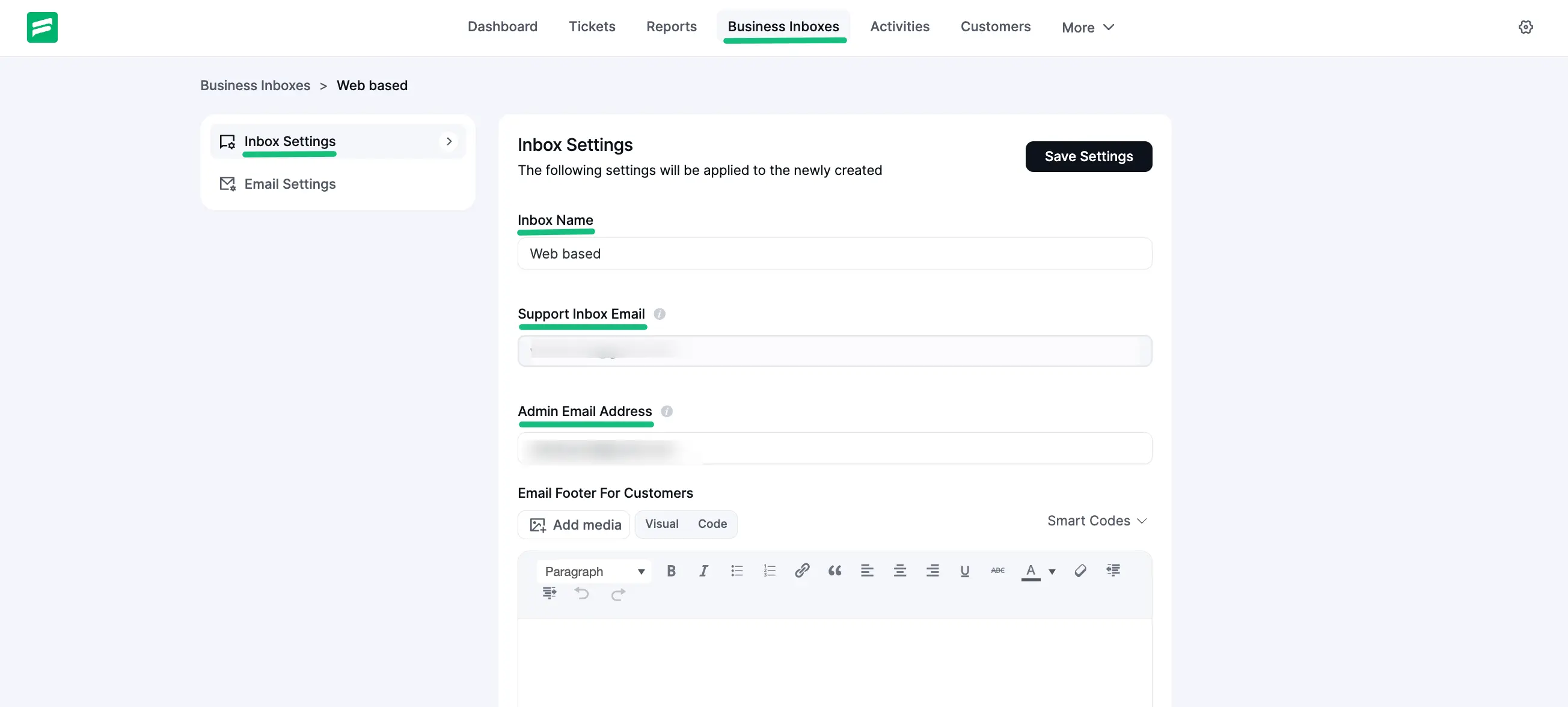1568x707 pixels.
Task: Click the insert link icon
Action: [801, 571]
